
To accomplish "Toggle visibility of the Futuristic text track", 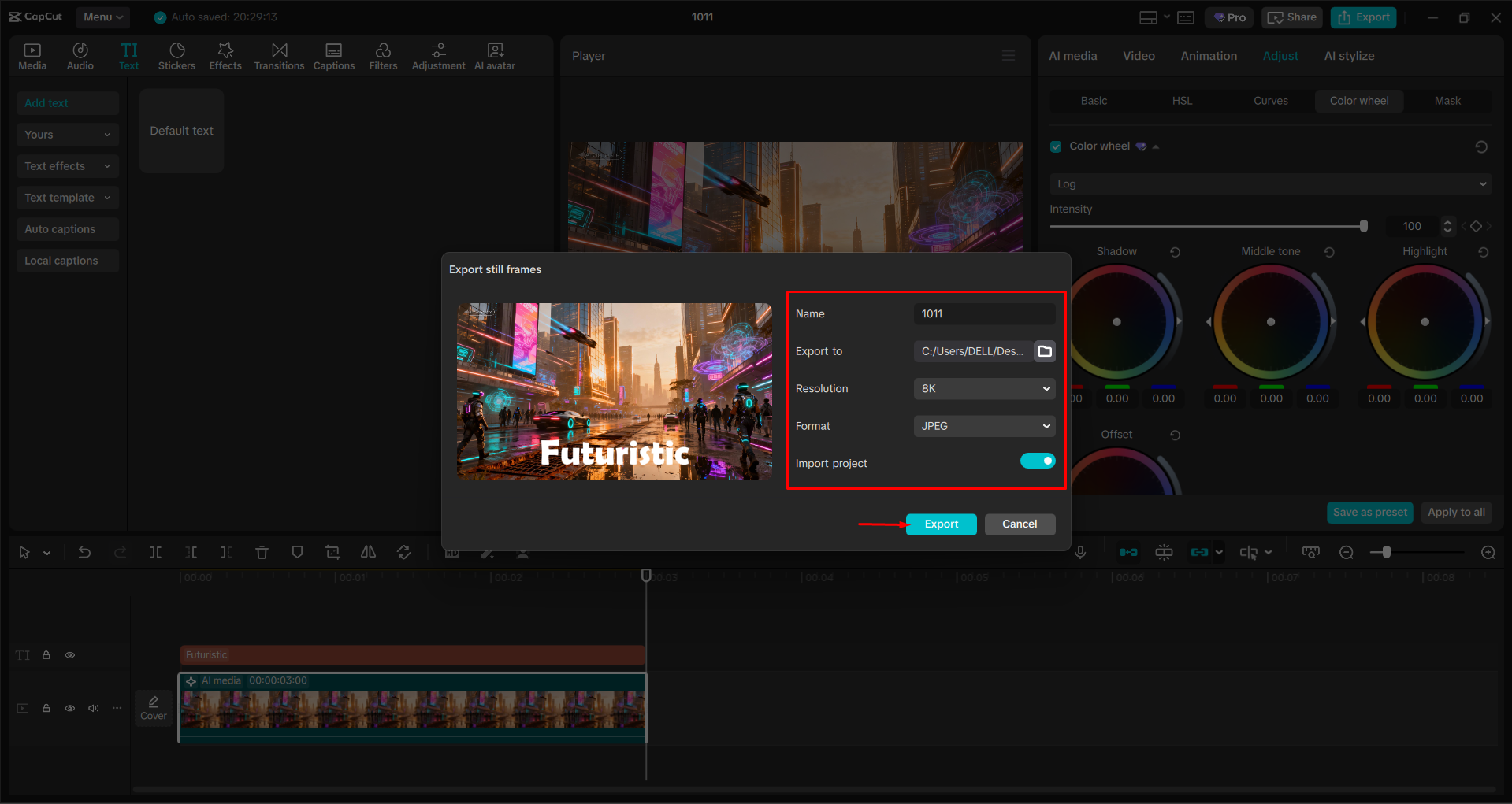I will [x=69, y=654].
